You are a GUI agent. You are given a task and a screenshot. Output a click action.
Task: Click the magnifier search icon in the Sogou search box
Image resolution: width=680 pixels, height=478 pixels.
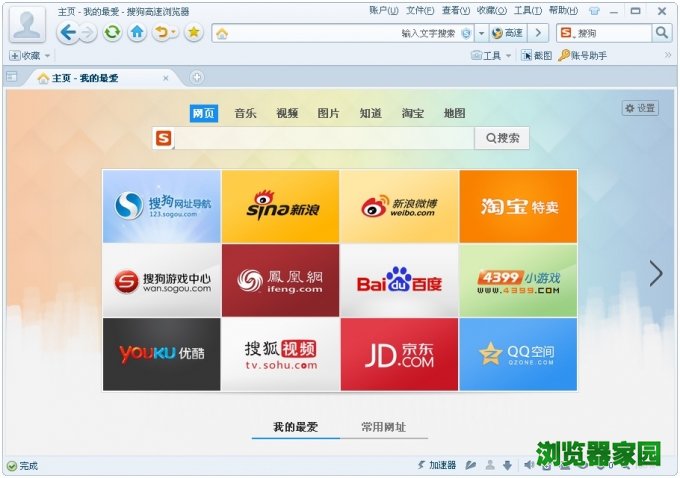pos(661,33)
